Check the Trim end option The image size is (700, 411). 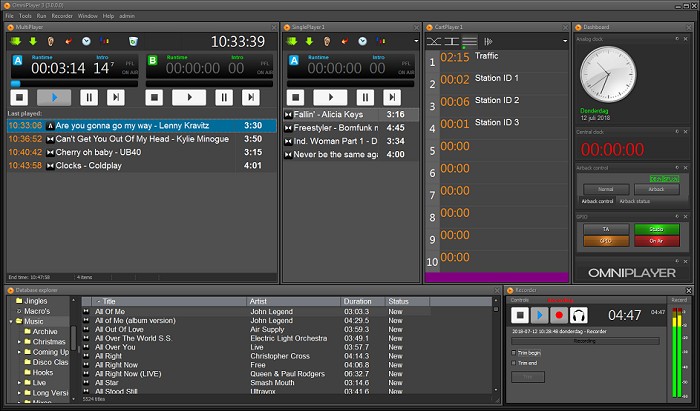tap(514, 363)
